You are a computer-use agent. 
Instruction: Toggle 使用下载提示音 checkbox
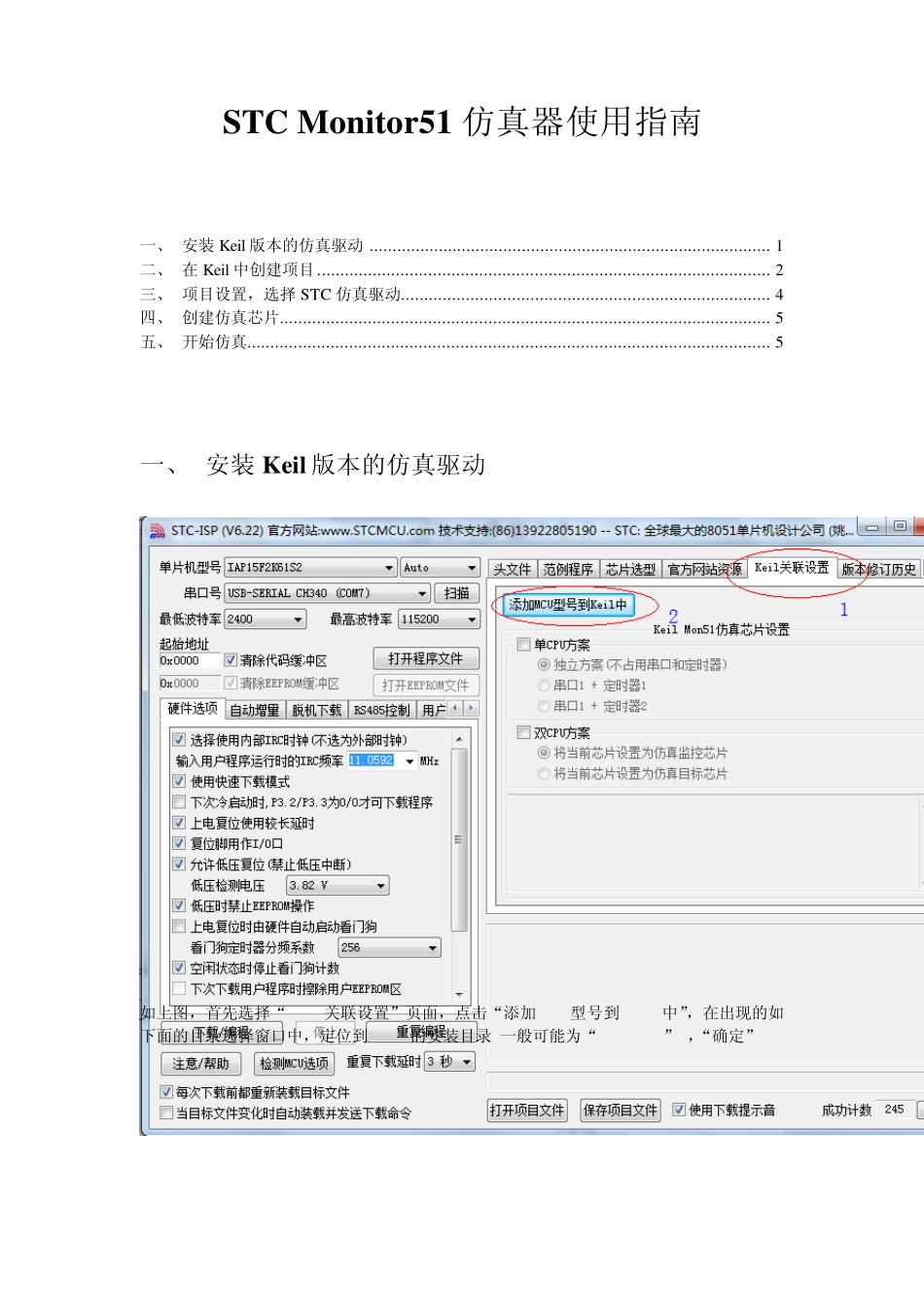coord(679,1110)
